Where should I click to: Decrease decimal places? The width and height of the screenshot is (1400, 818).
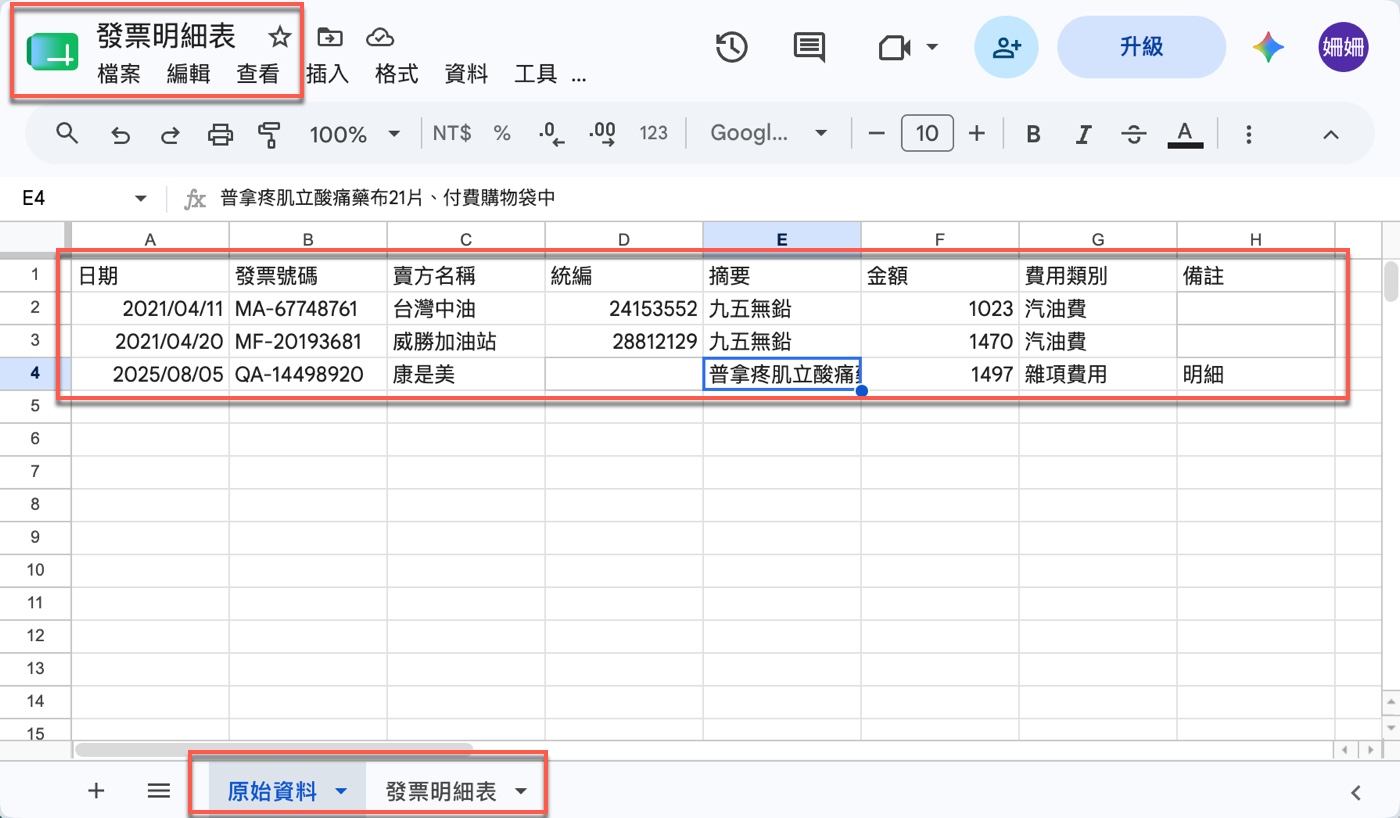tap(551, 133)
